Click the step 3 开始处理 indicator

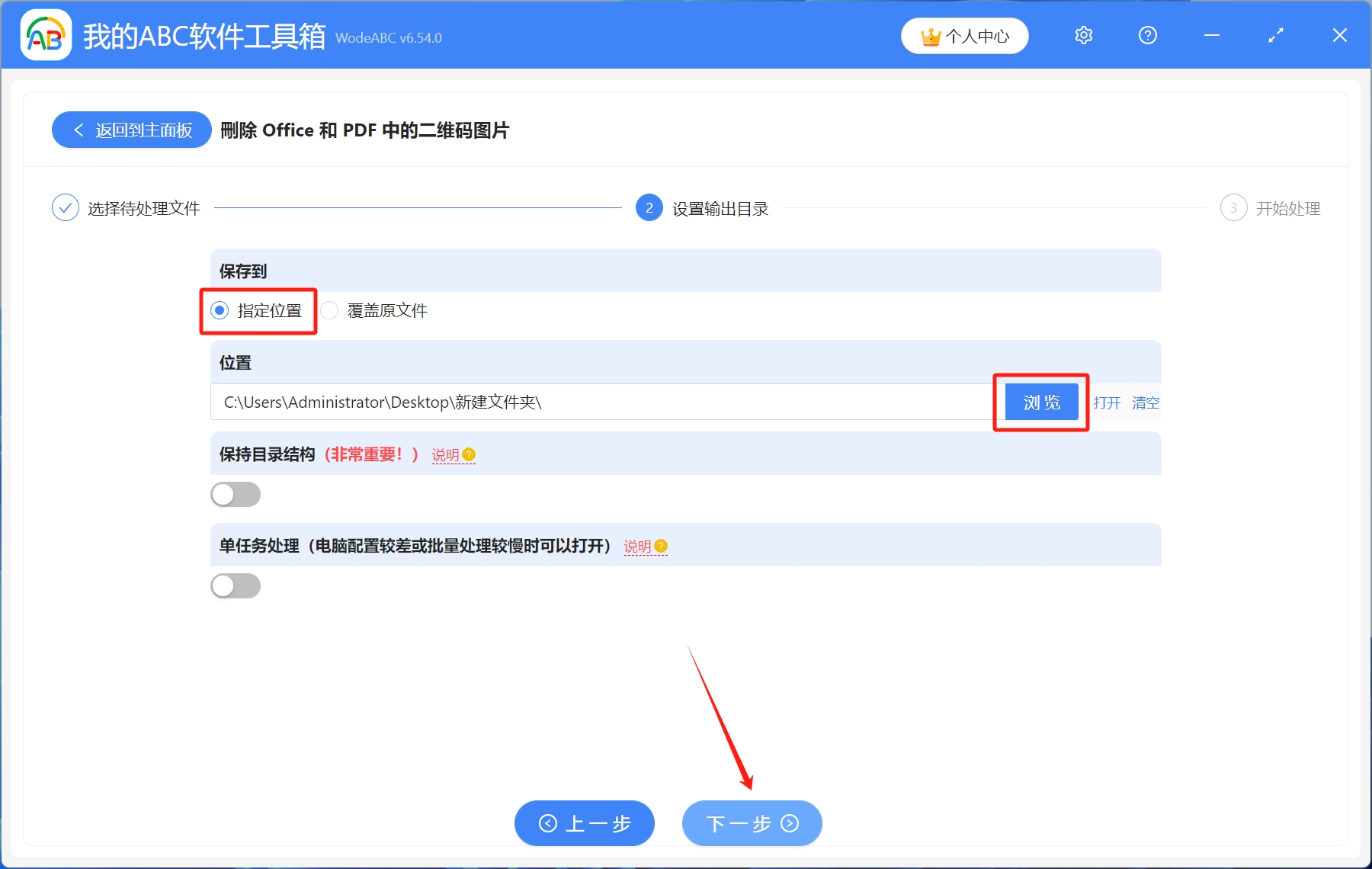tap(1233, 207)
